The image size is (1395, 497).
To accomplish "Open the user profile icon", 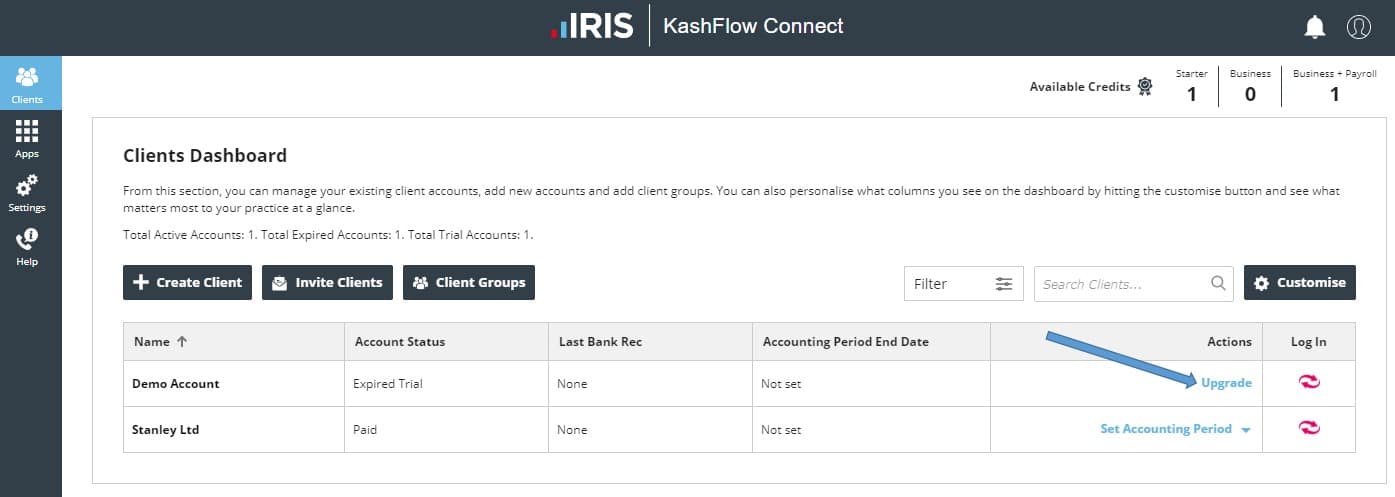I will click(1358, 27).
